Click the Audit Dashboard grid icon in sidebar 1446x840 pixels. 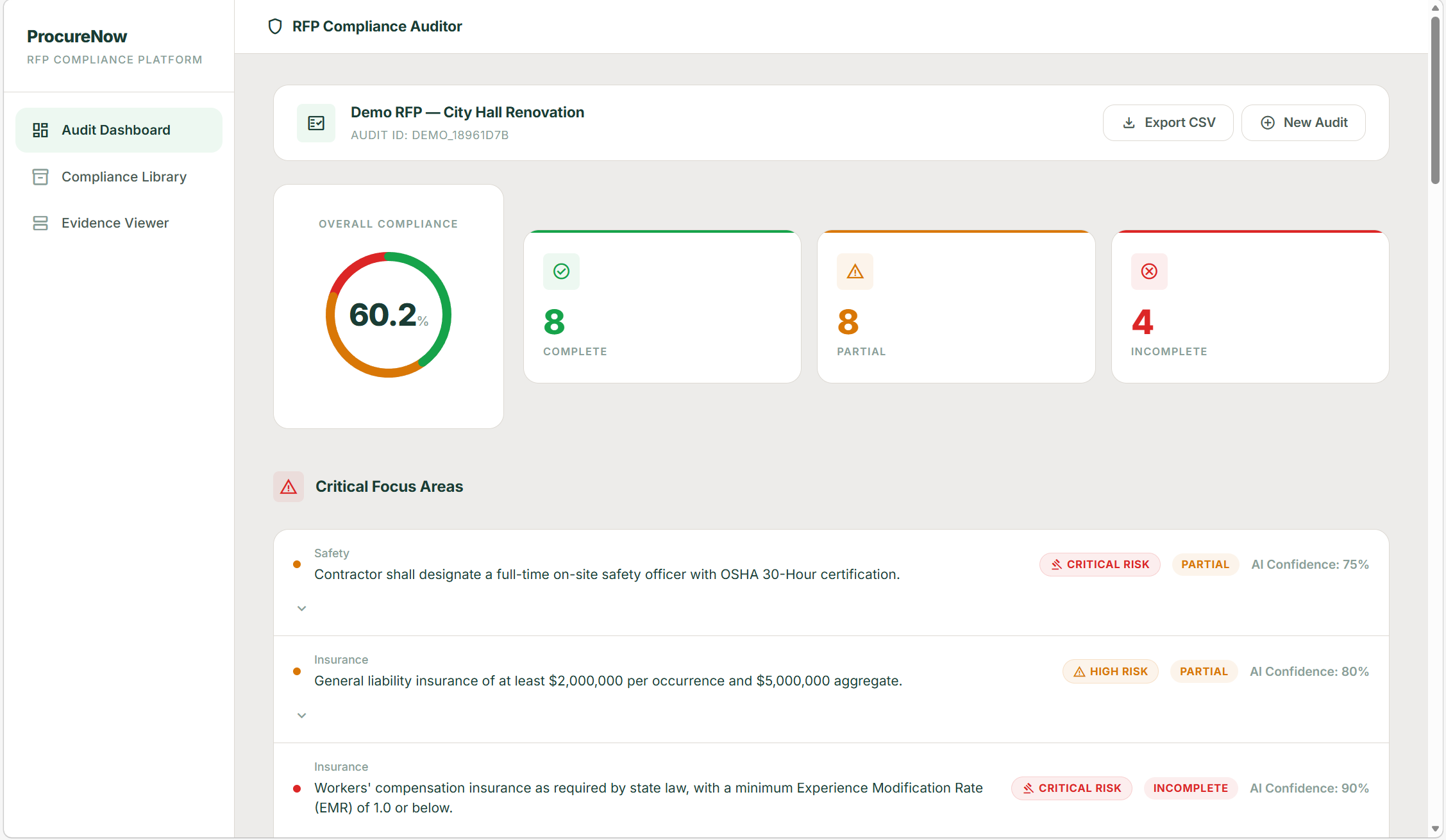40,130
